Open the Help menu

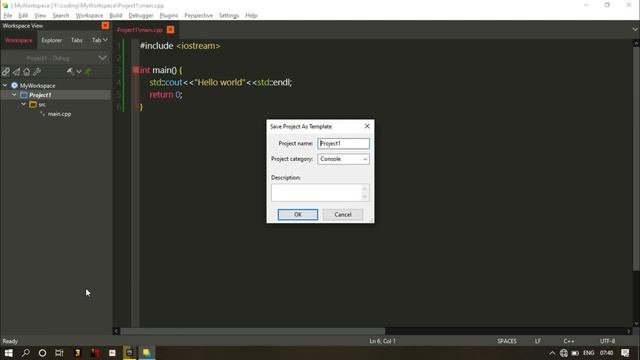pyautogui.click(x=251, y=16)
